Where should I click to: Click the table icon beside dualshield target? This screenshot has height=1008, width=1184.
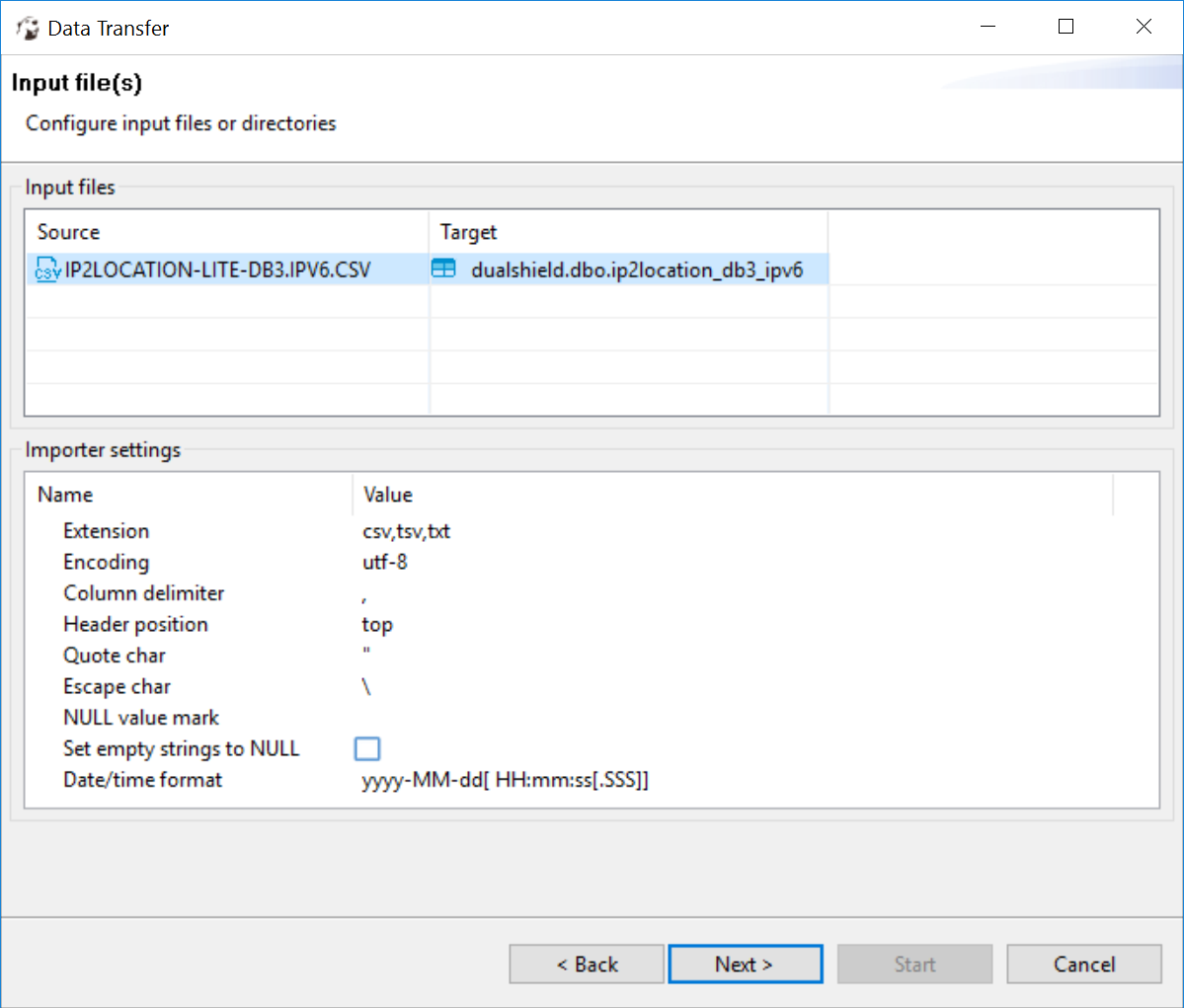click(x=444, y=269)
